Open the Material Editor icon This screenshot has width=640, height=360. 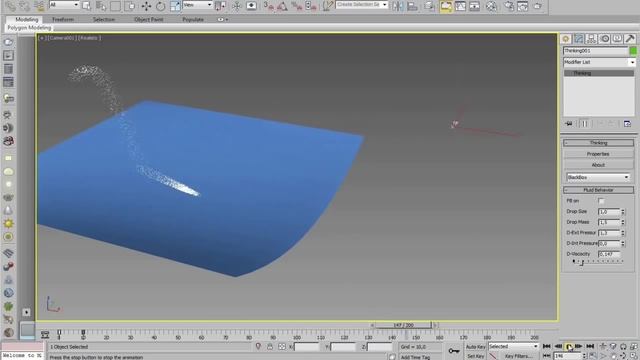491,6
